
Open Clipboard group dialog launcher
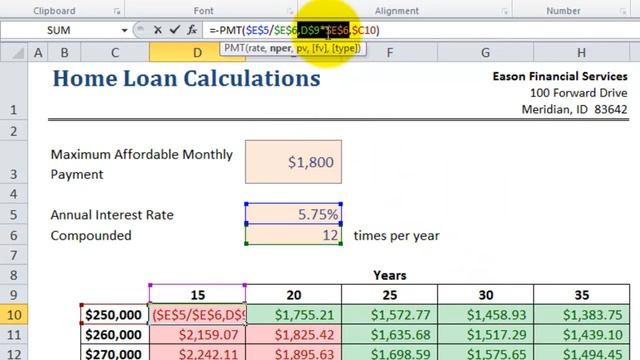tap(117, 11)
